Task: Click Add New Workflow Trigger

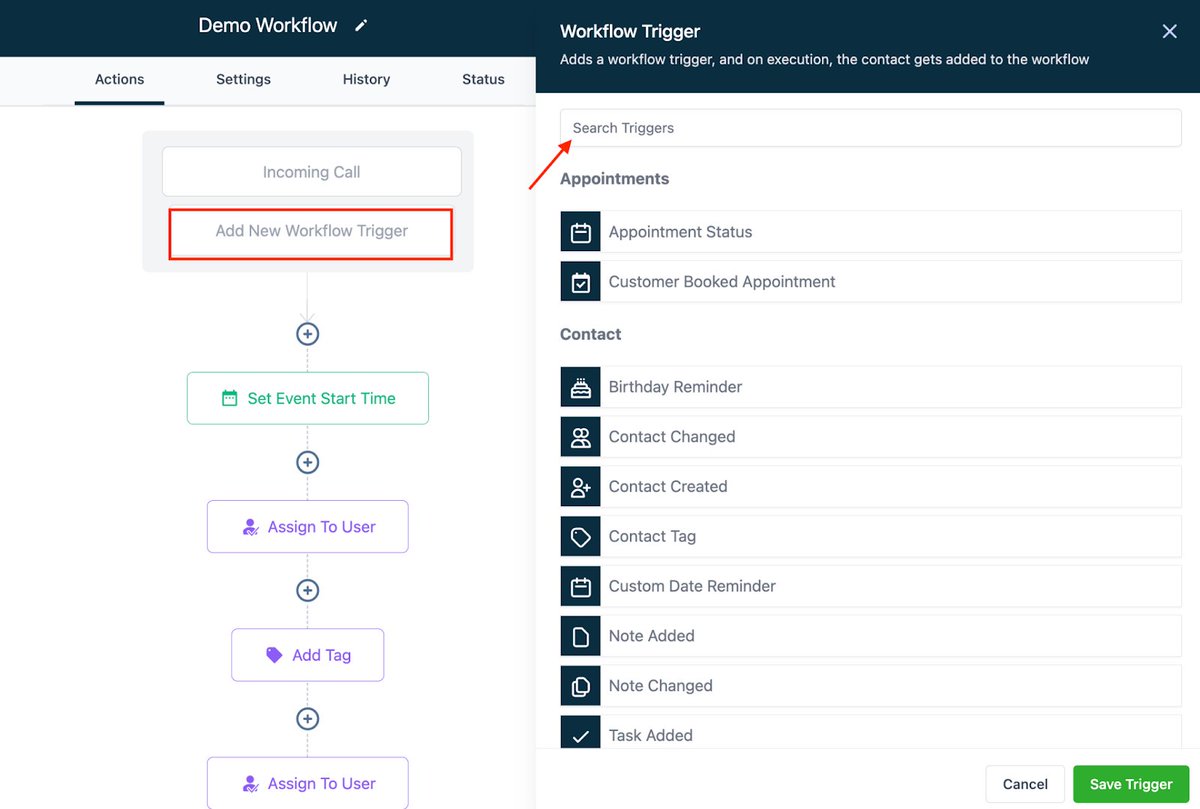Action: (x=312, y=231)
